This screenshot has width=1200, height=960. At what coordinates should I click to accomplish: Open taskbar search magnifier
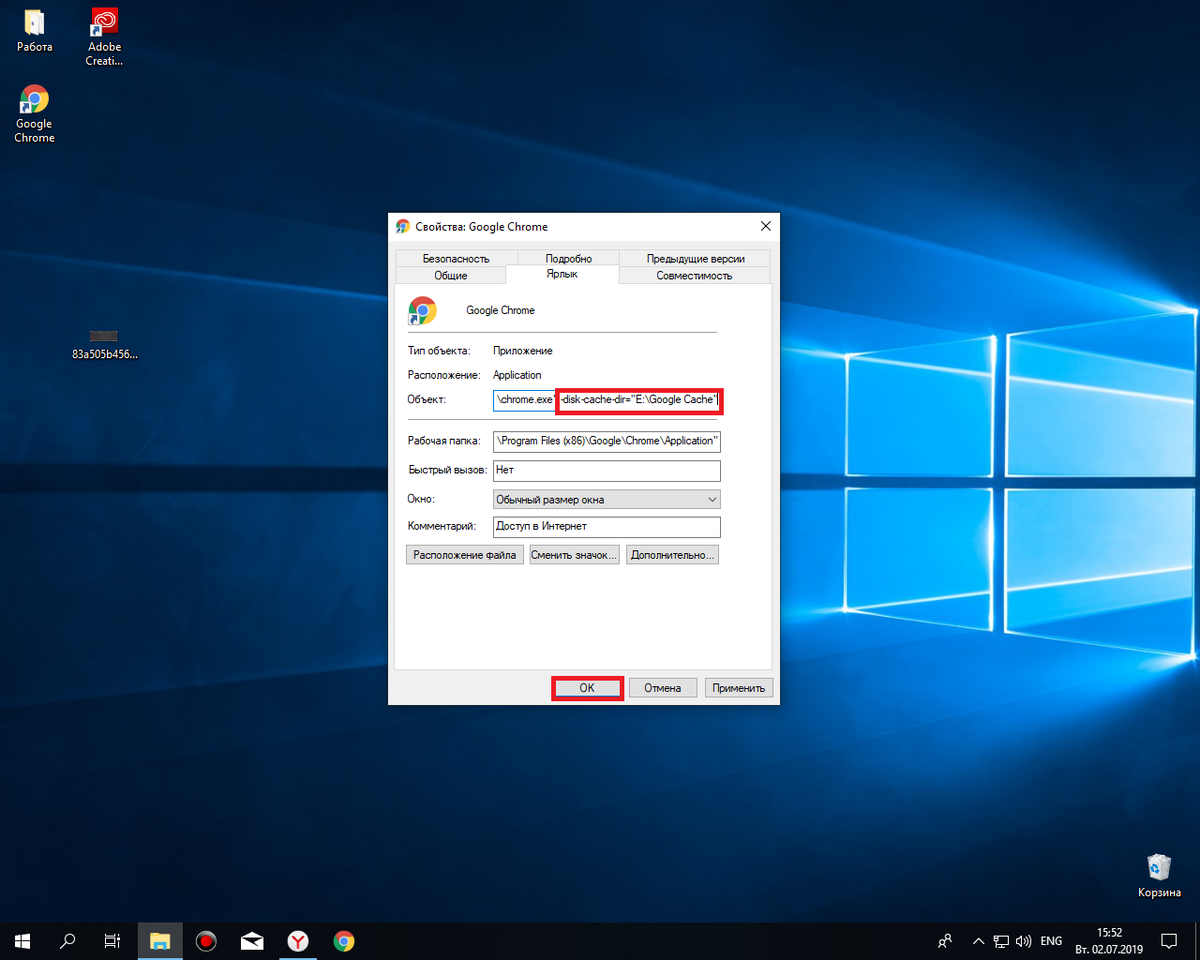tap(68, 941)
